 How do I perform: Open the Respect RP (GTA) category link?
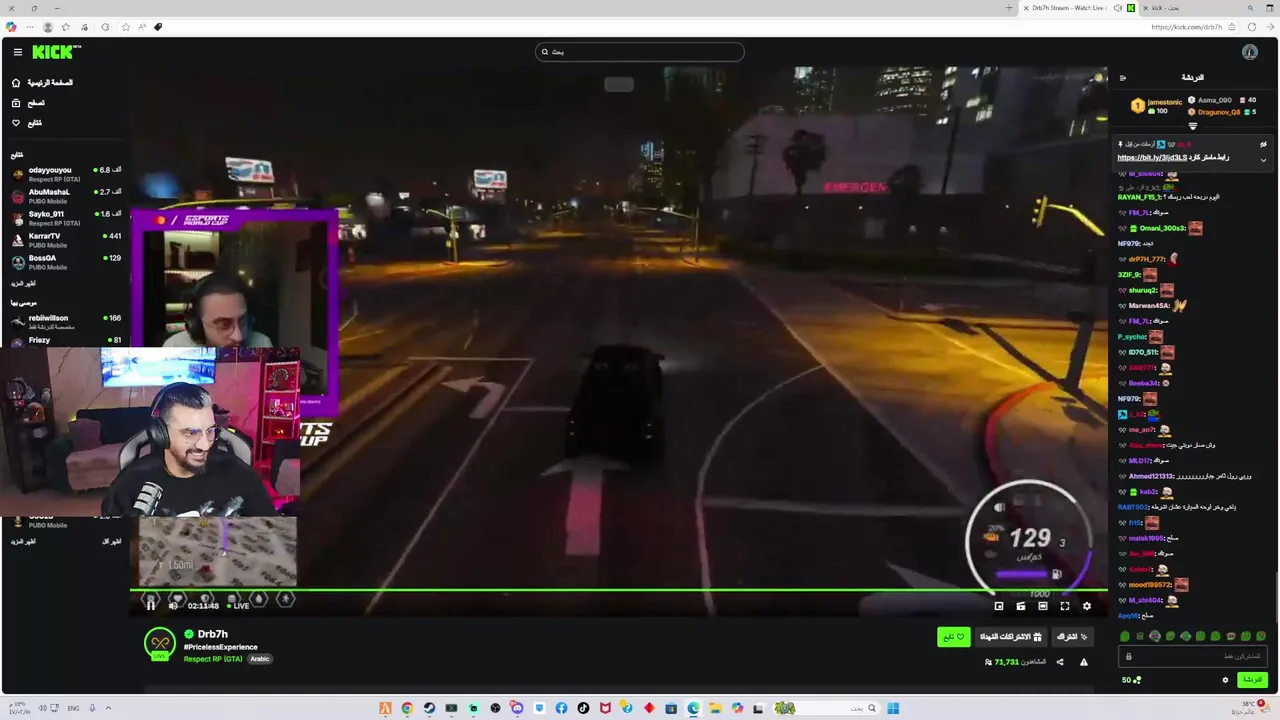tap(213, 659)
